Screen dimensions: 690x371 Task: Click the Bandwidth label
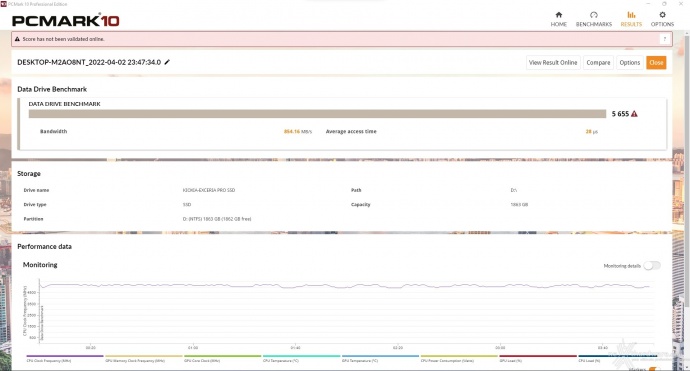pyautogui.click(x=53, y=131)
